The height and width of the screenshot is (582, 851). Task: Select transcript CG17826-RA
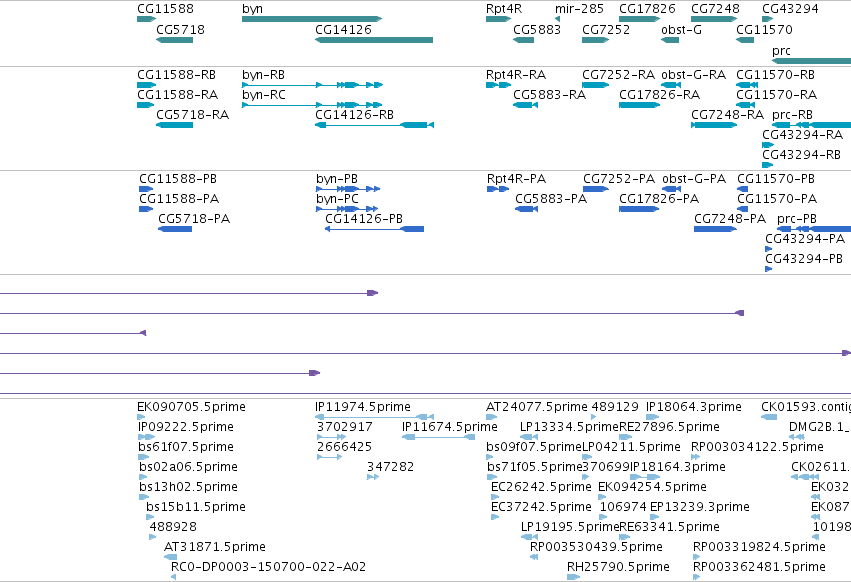pyautogui.click(x=659, y=95)
